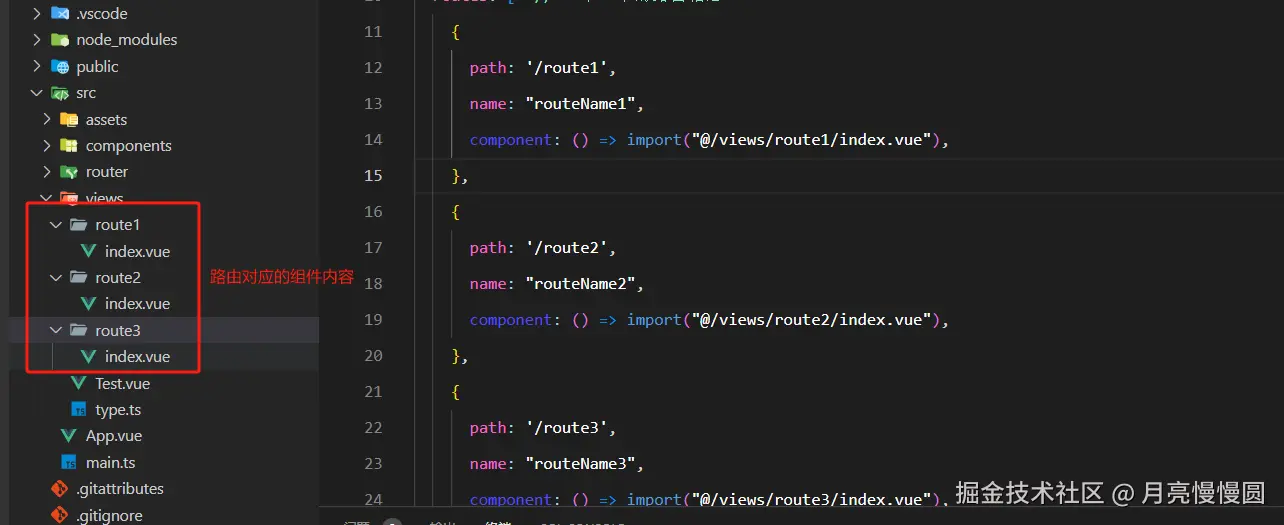Expand the assets folder chevron
This screenshot has height=525, width=1284.
[47, 119]
